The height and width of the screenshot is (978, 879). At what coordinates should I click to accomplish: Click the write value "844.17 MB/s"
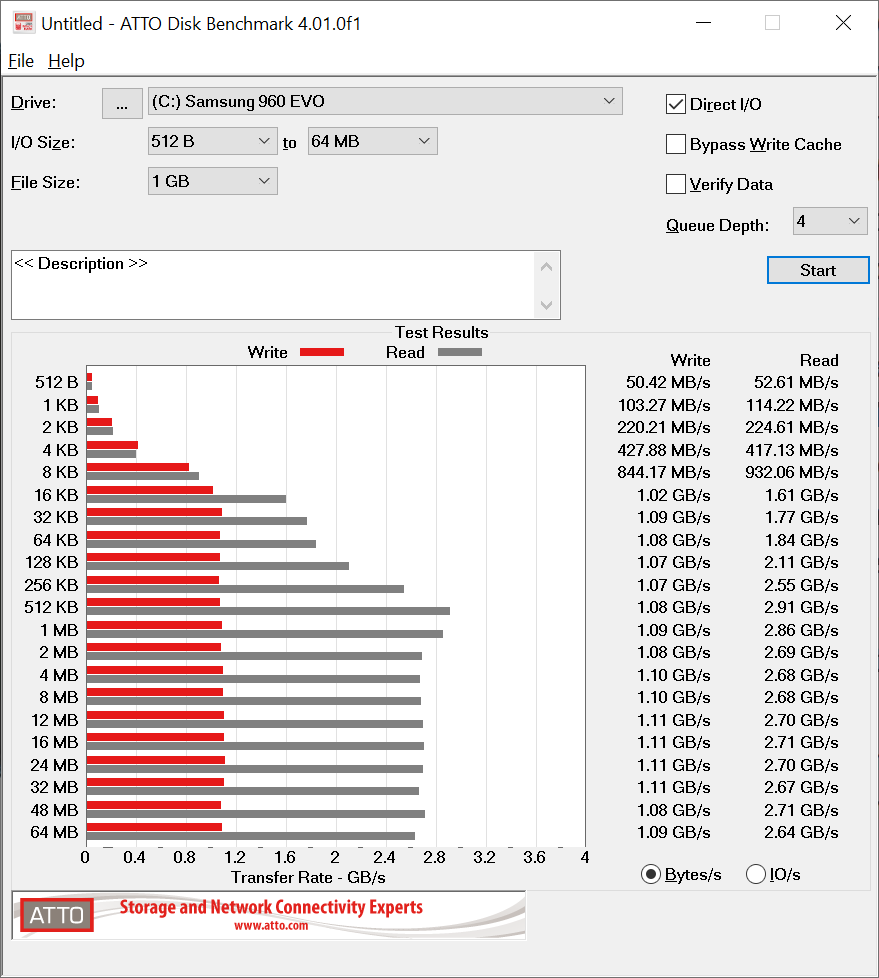pyautogui.click(x=664, y=472)
